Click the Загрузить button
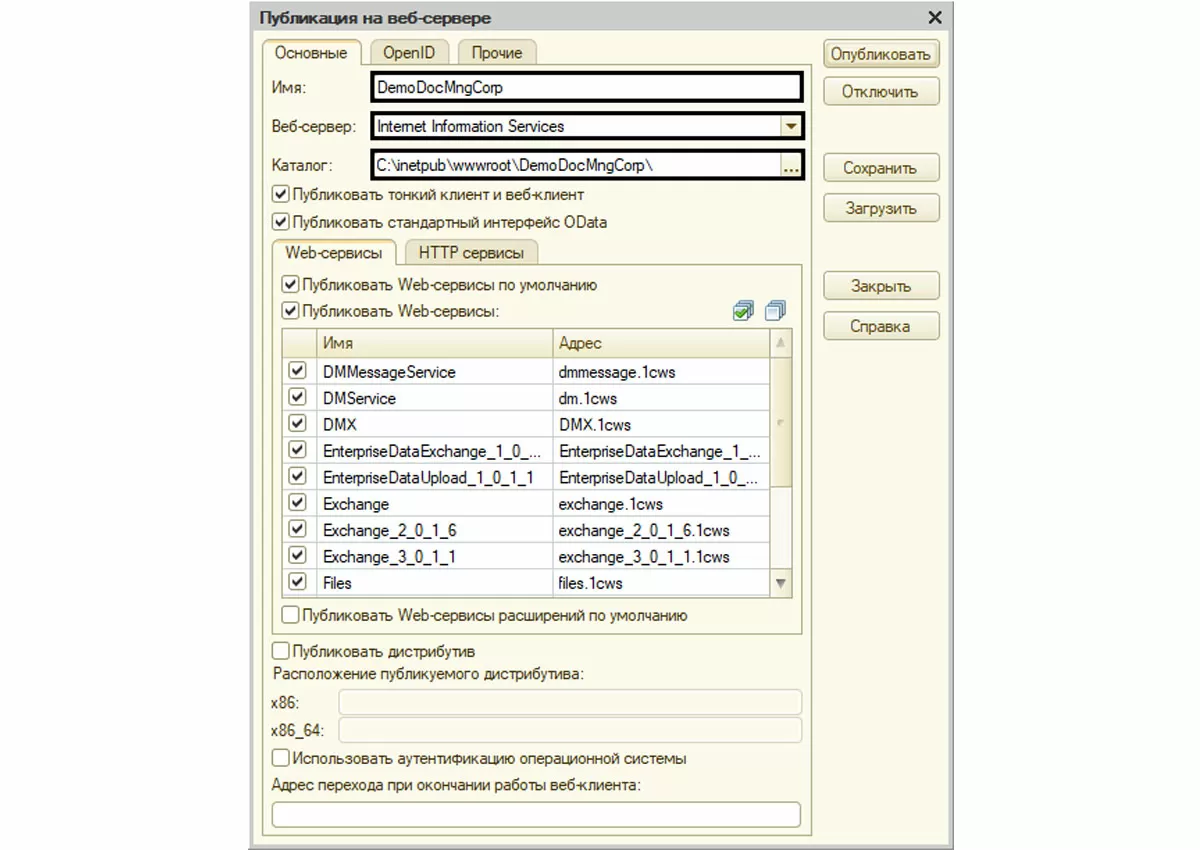Image resolution: width=1200 pixels, height=850 pixels. coord(881,208)
